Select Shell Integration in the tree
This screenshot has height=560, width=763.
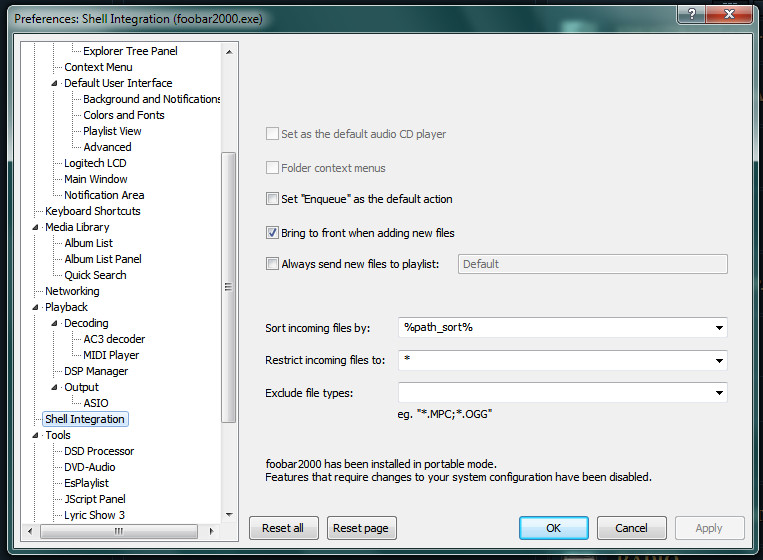pos(85,419)
